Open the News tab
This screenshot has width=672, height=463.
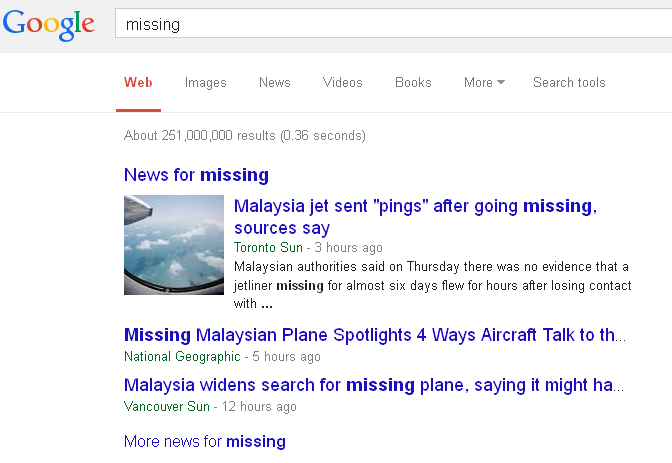(274, 83)
